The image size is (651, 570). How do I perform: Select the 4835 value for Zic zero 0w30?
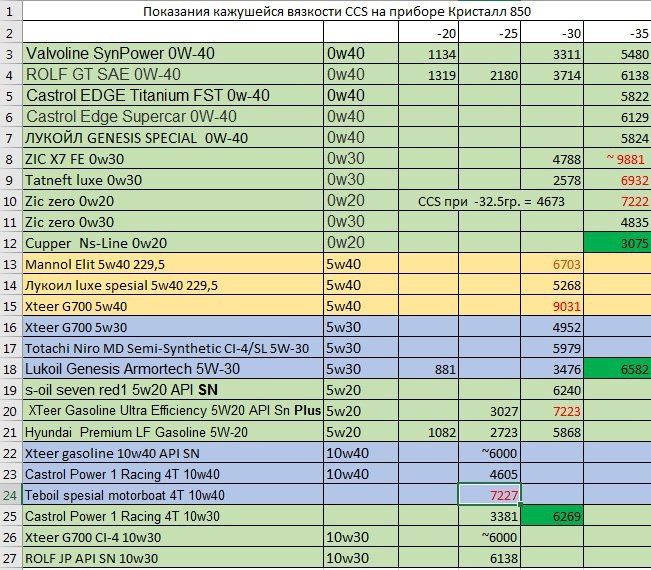click(617, 222)
